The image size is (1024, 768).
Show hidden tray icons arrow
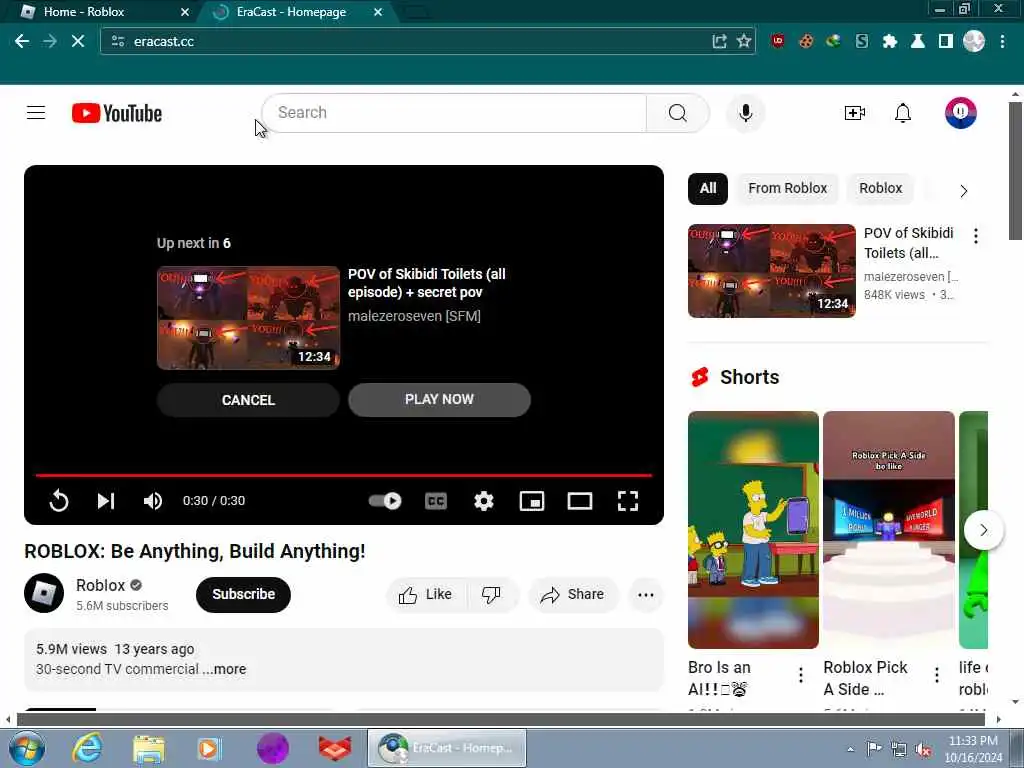pyautogui.click(x=850, y=749)
